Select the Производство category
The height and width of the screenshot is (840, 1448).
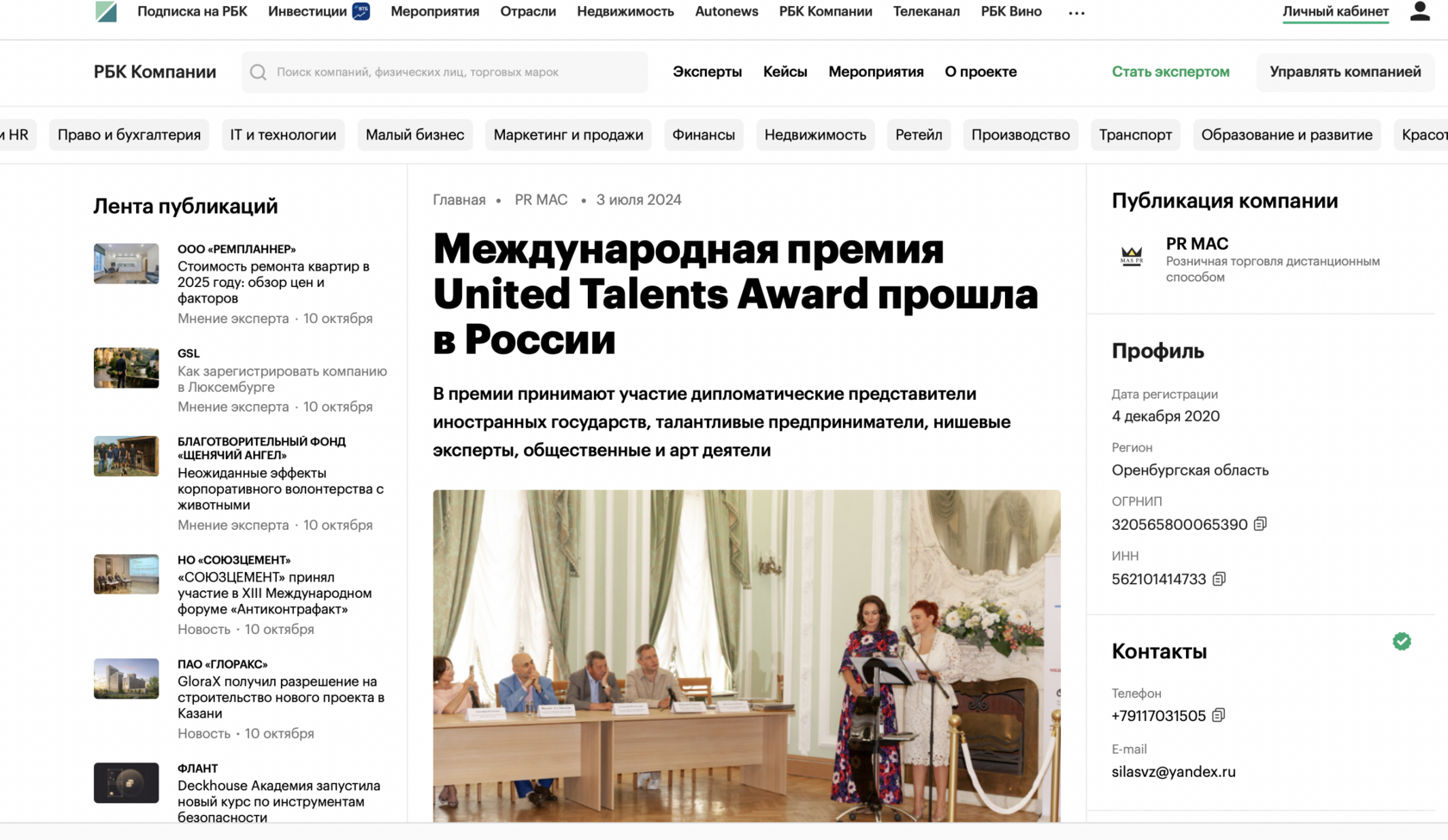[x=1020, y=134]
